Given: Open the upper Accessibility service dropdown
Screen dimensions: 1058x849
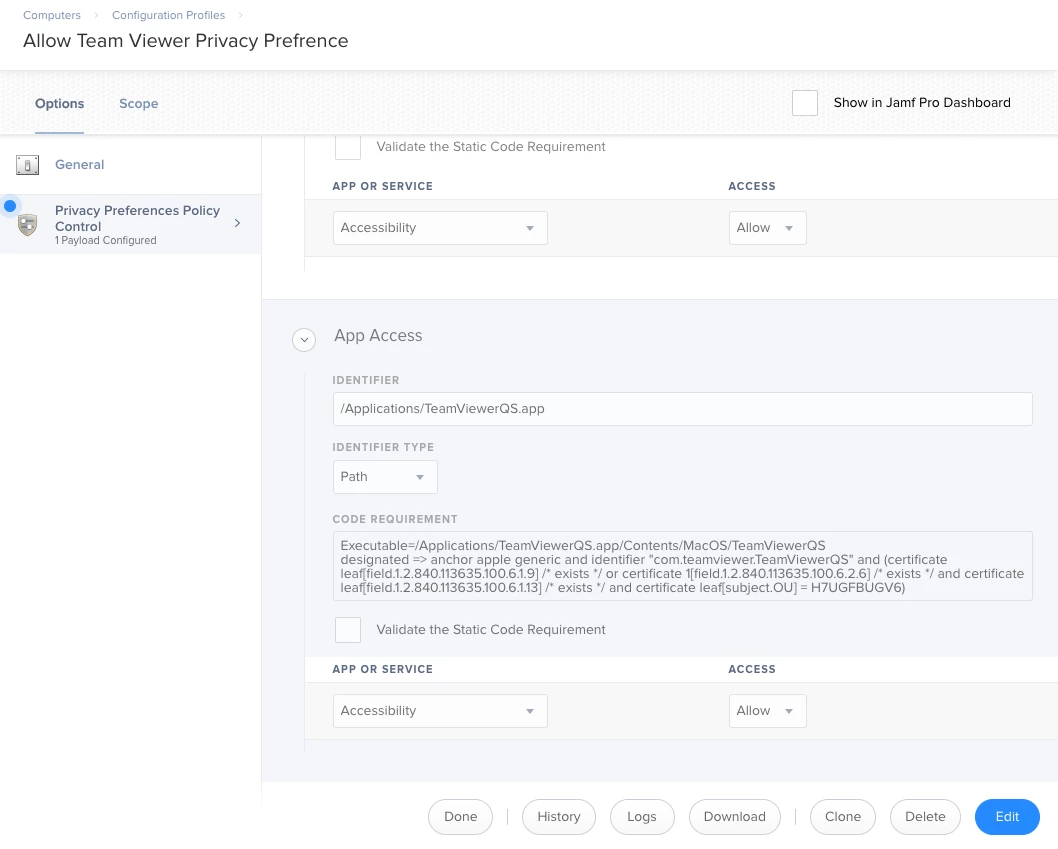Looking at the screenshot, I should click(440, 228).
